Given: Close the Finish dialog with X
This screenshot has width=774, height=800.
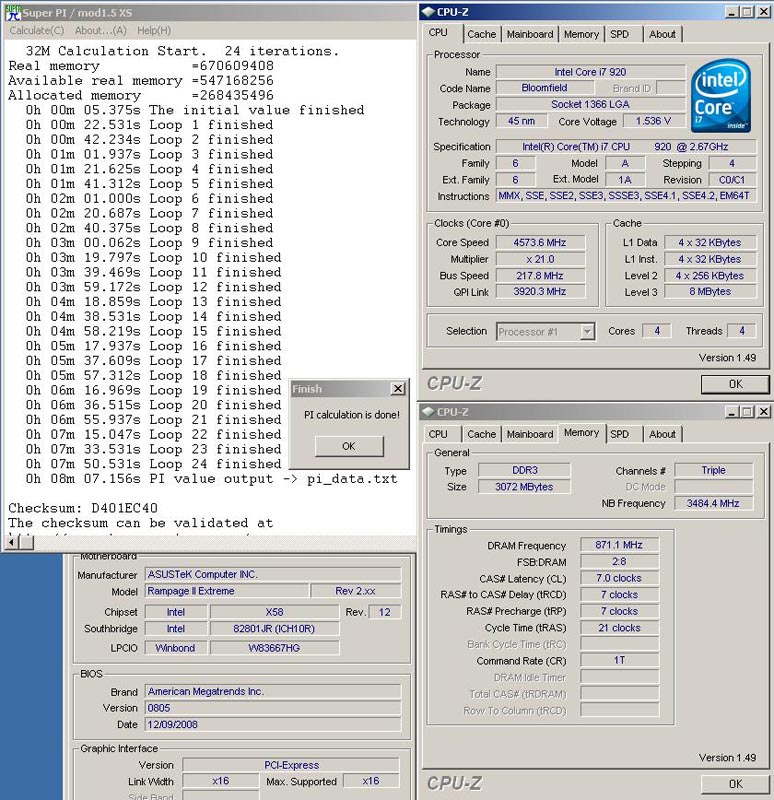Looking at the screenshot, I should tap(398, 389).
